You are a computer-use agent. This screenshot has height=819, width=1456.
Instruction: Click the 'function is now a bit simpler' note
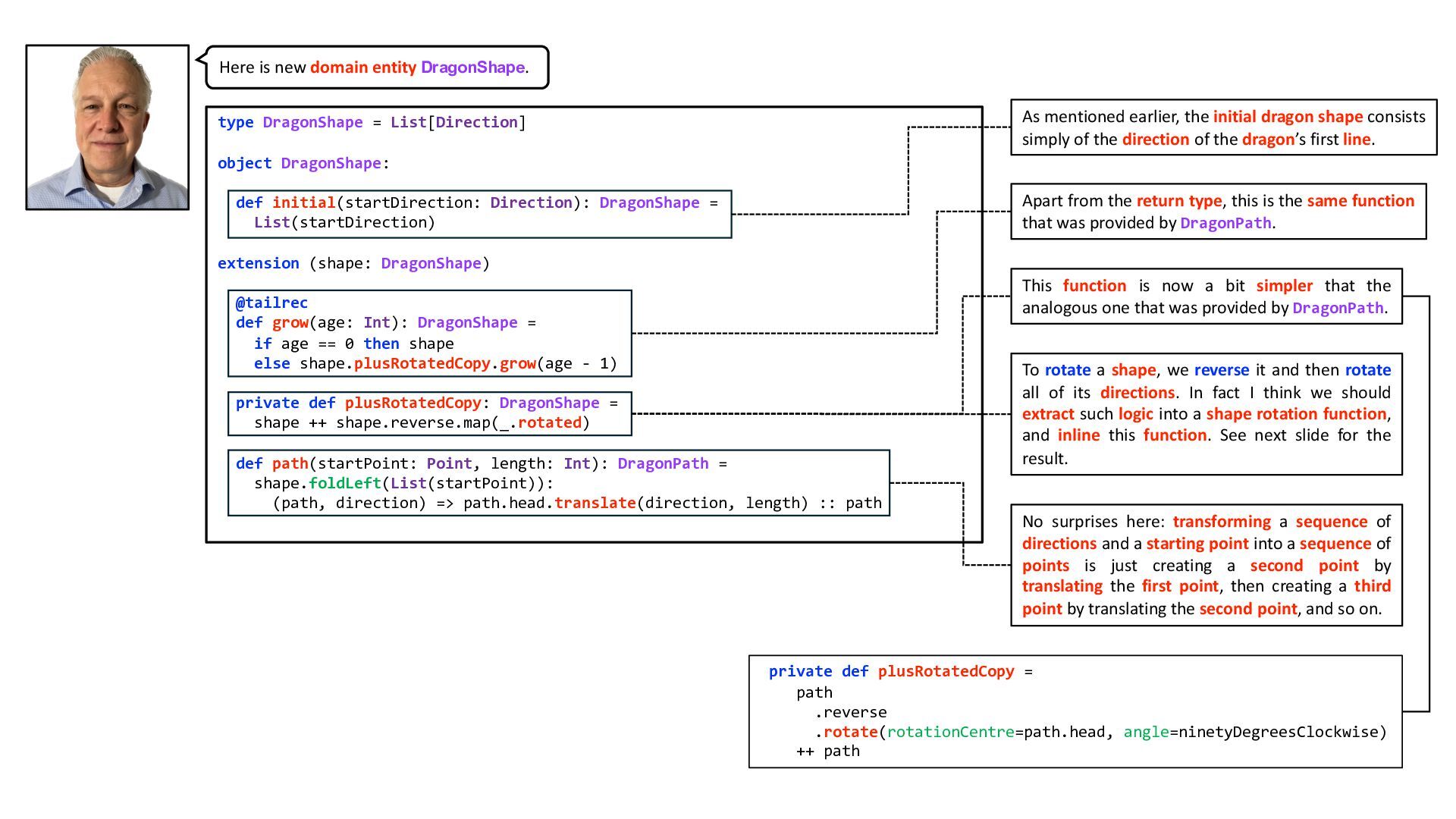(x=1206, y=297)
